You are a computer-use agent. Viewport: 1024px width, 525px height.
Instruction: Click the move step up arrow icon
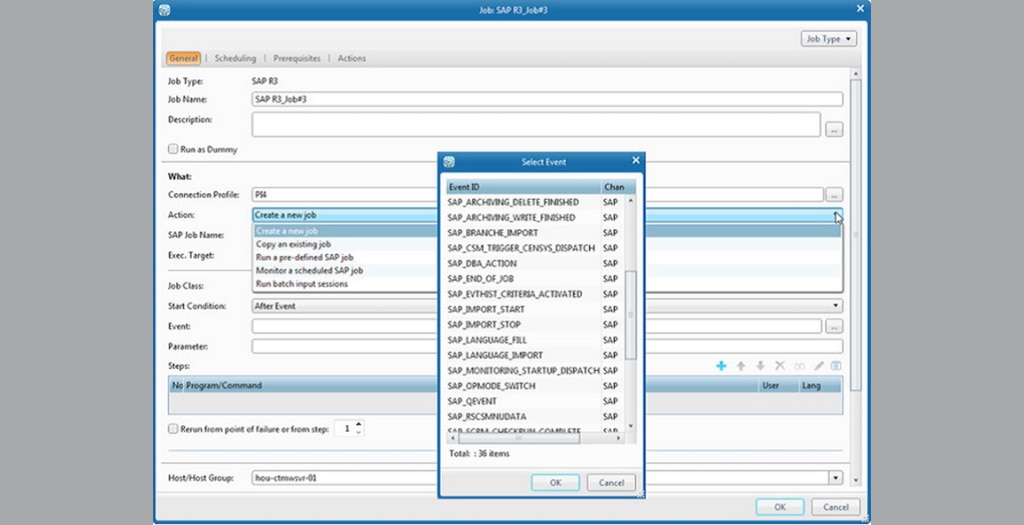click(x=741, y=367)
